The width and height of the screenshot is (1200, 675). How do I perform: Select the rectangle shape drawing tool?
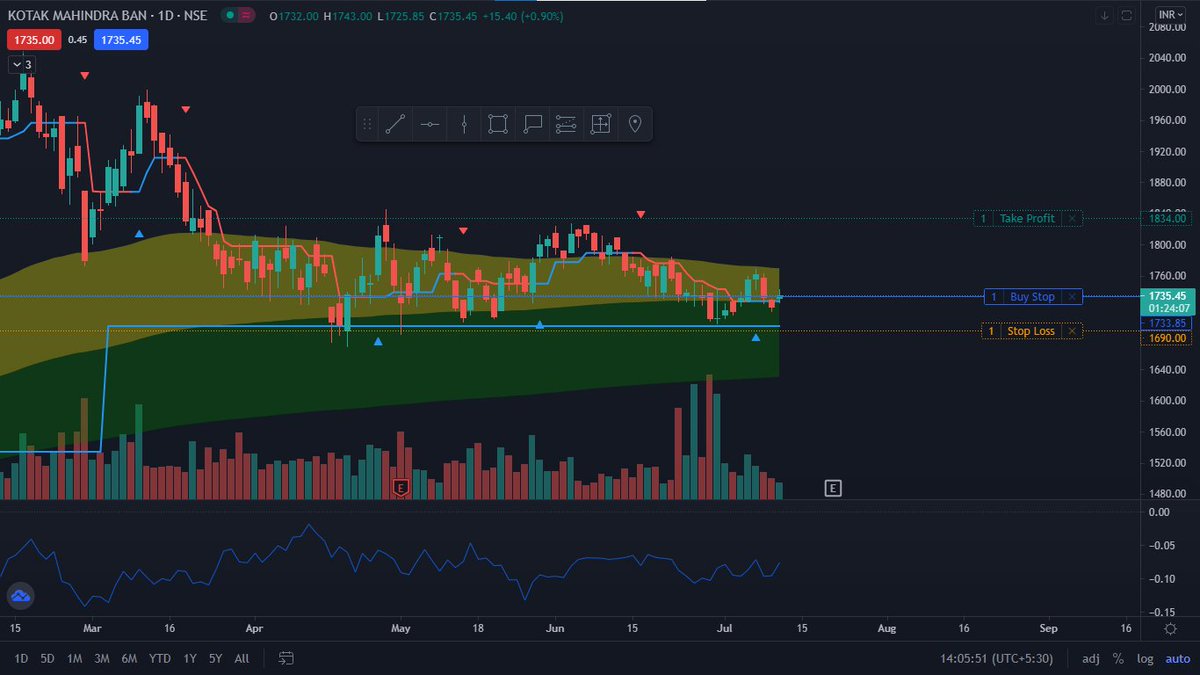coord(498,124)
